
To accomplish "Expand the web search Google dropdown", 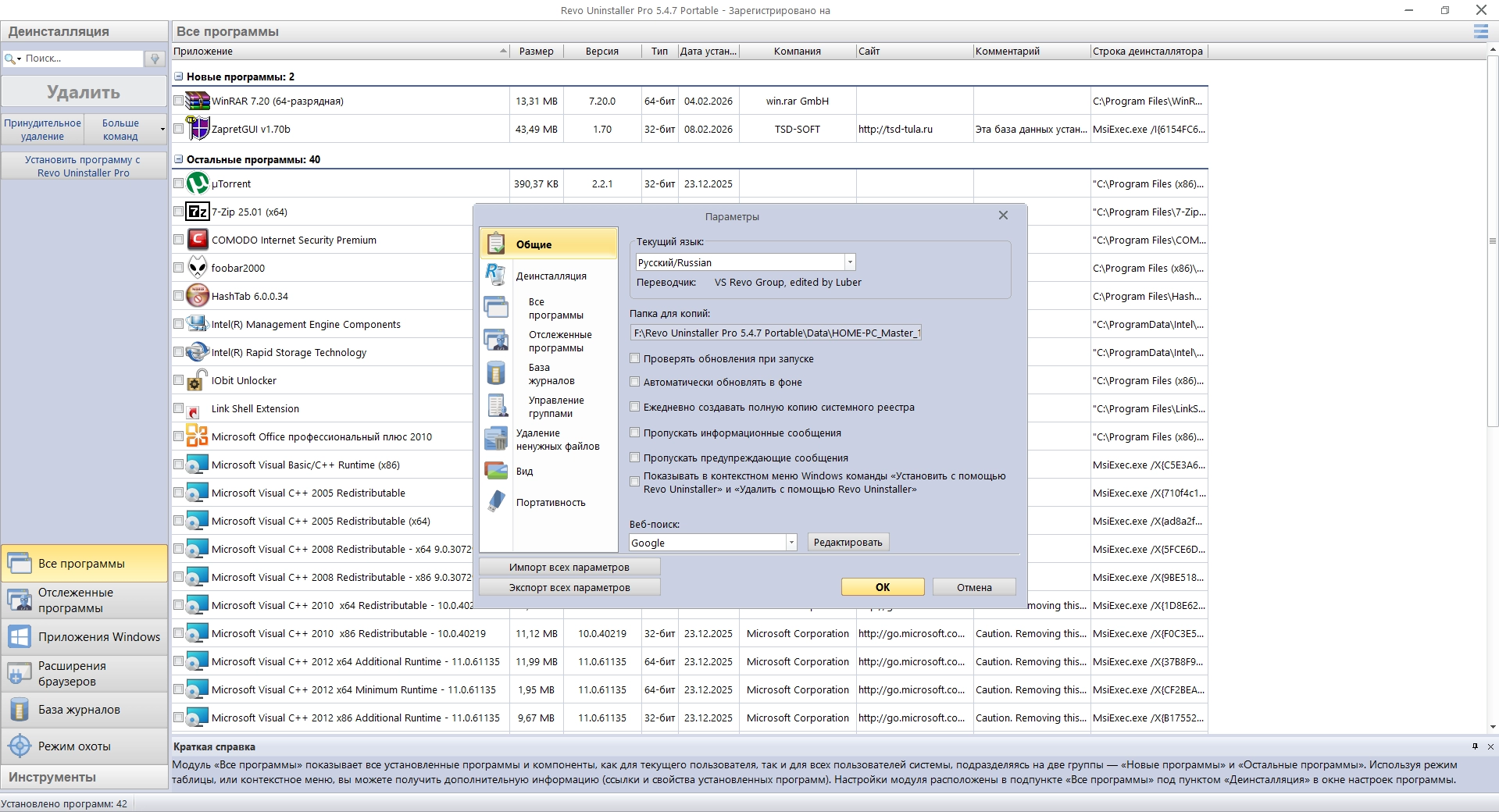I will tap(791, 543).
